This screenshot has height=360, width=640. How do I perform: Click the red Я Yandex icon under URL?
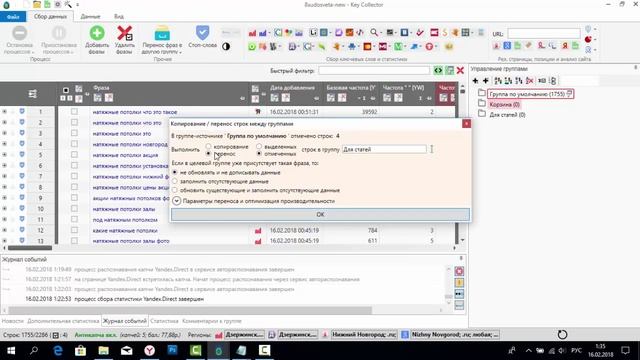pyautogui.click(x=564, y=46)
